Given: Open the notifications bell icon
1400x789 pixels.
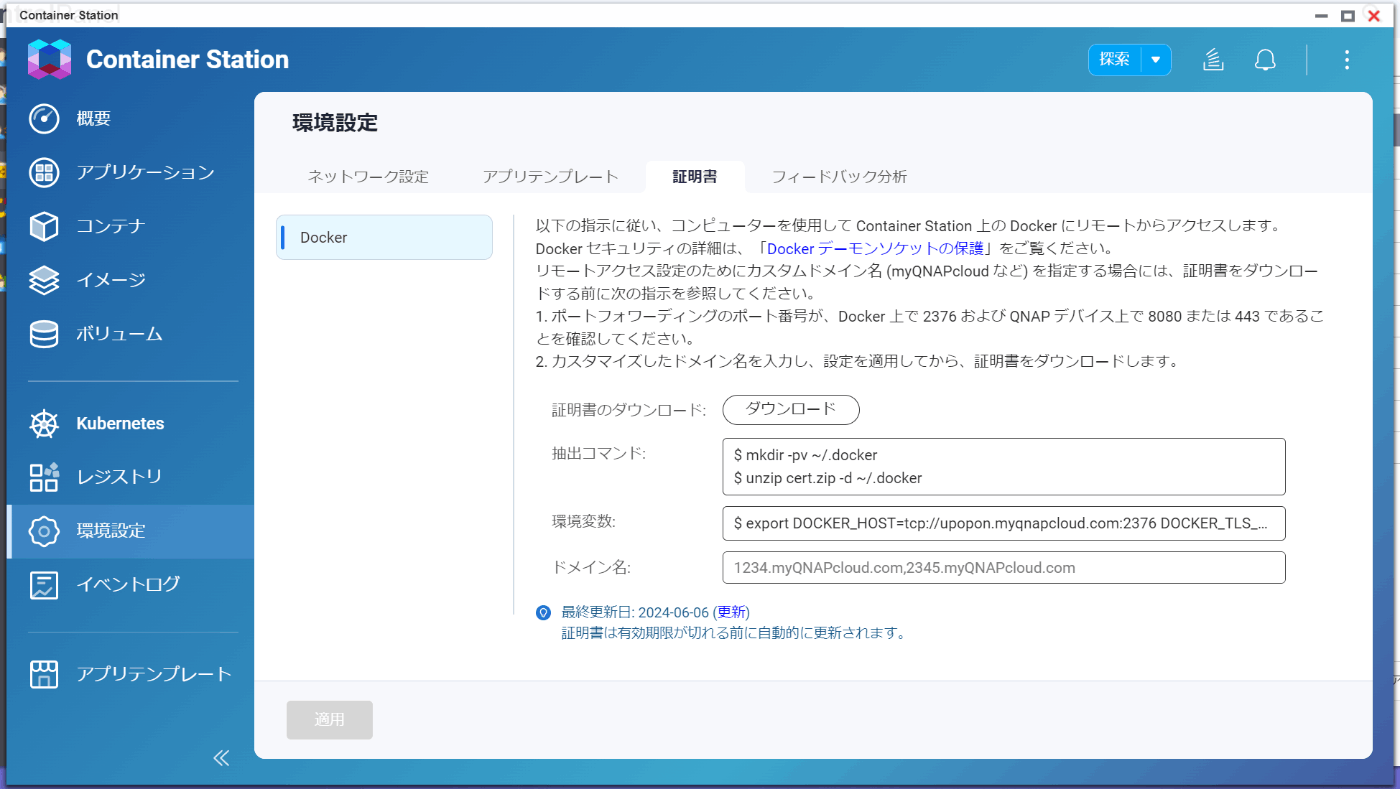Looking at the screenshot, I should pyautogui.click(x=1265, y=60).
